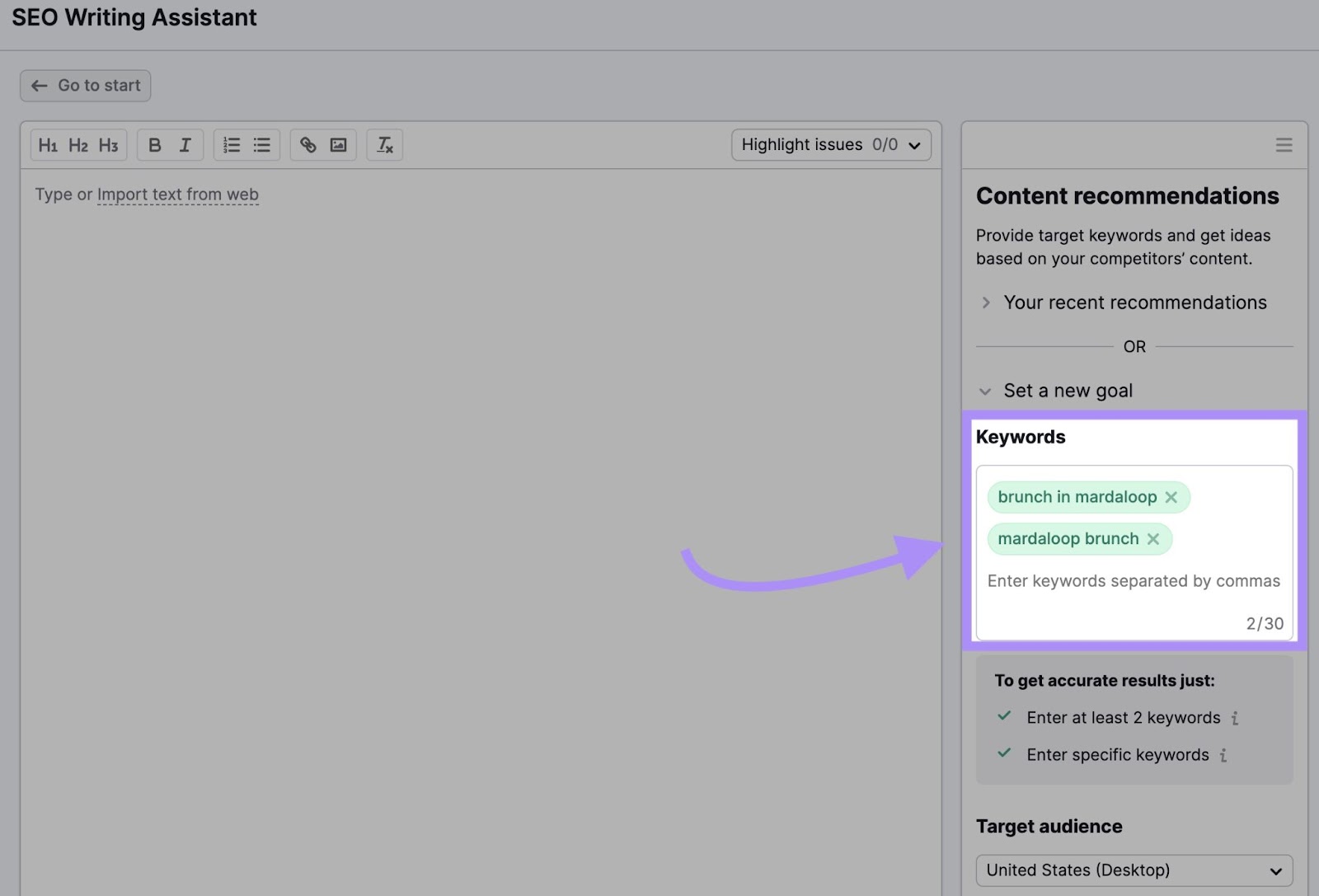Open Import text from web link
Image resolution: width=1319 pixels, height=896 pixels.
(x=178, y=195)
